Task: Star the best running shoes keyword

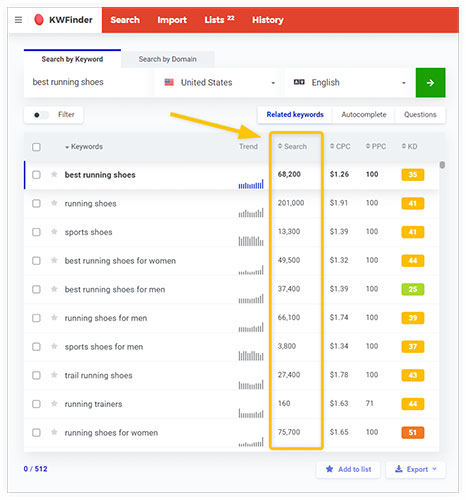Action: tap(54, 174)
